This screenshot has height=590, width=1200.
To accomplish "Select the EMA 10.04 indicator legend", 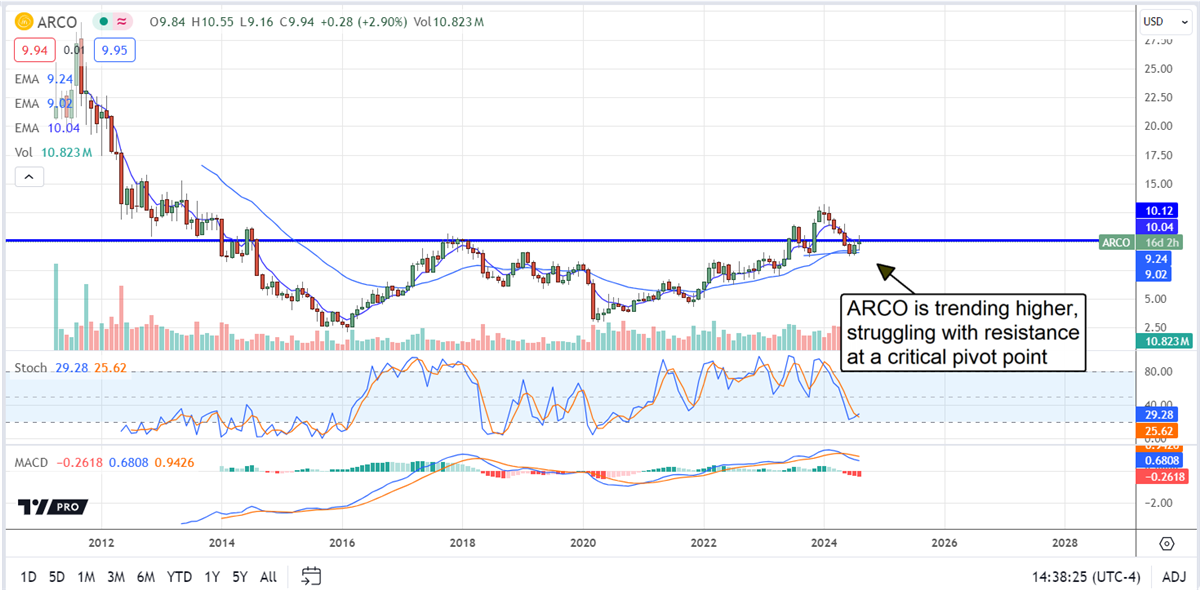I will click(46, 128).
